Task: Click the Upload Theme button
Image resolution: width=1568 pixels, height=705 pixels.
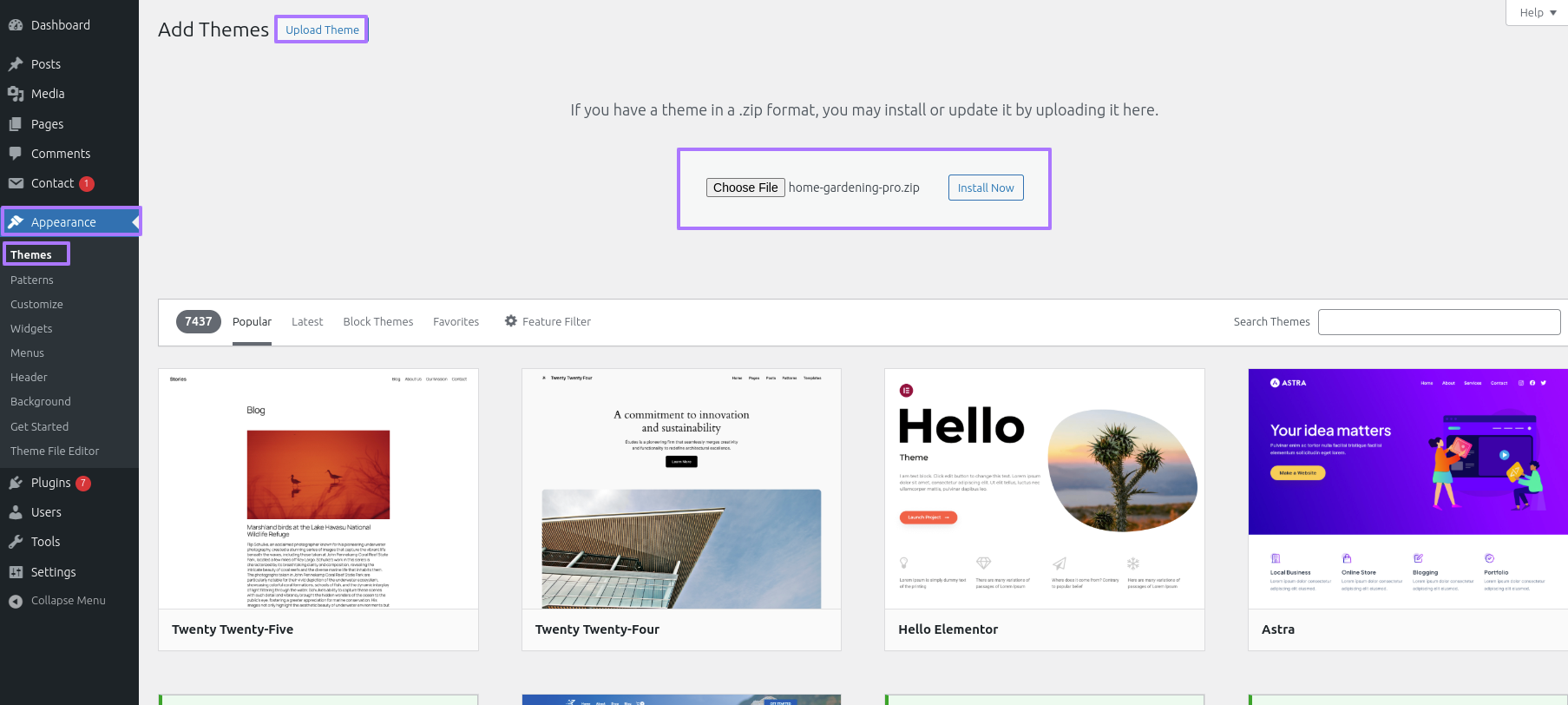Action: (x=322, y=30)
